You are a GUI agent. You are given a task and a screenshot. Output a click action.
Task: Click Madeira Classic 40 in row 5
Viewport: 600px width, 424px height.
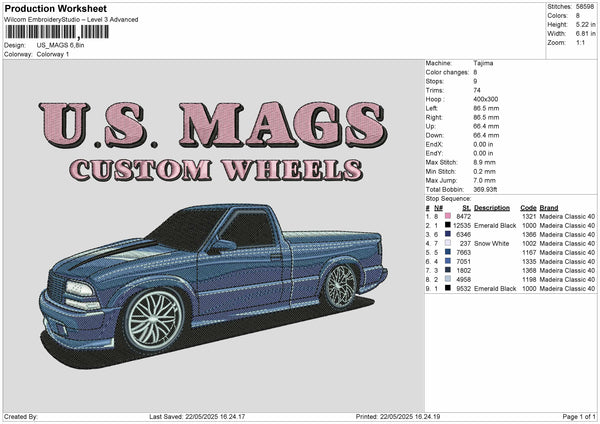pos(567,253)
